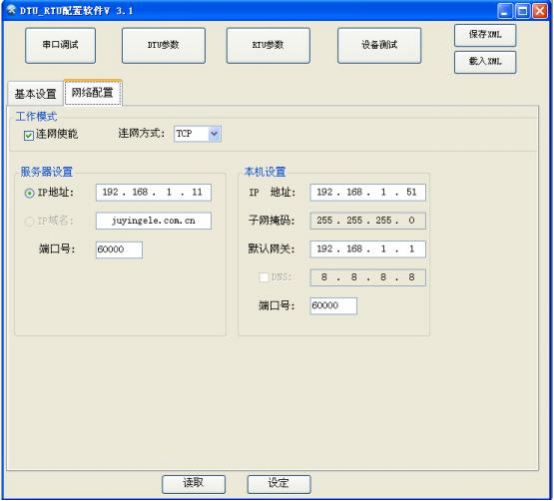Minimize the DTU_RTU configuration window
The width and height of the screenshot is (554, 501).
(x=505, y=11)
